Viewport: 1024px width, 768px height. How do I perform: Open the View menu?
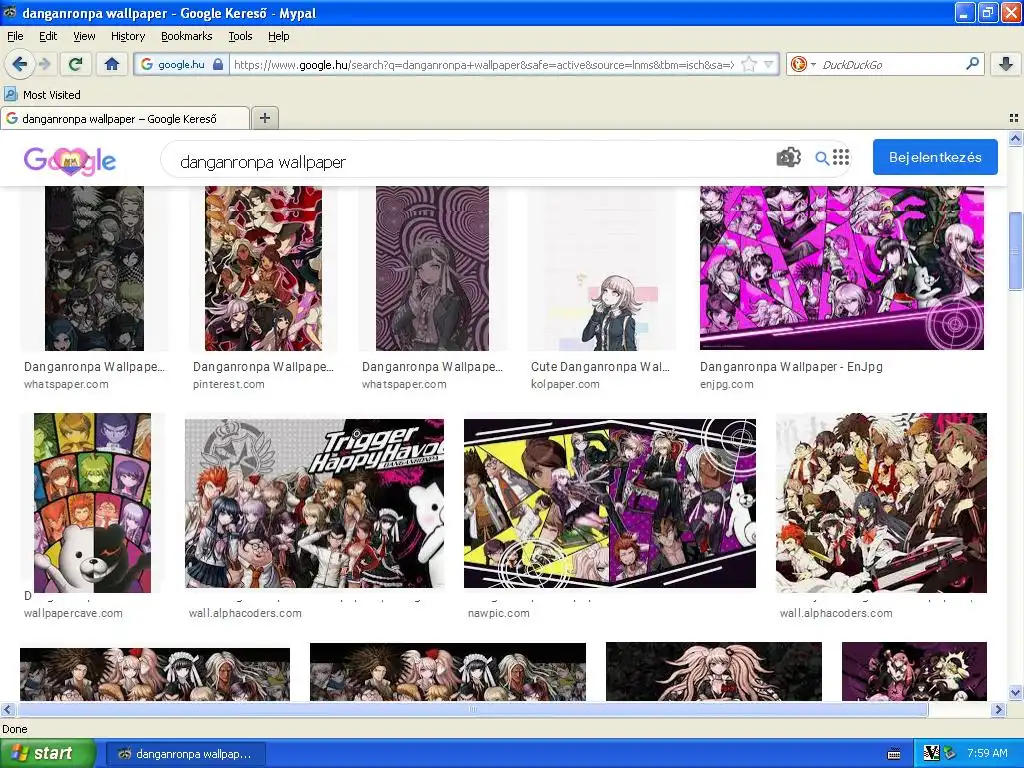[84, 36]
